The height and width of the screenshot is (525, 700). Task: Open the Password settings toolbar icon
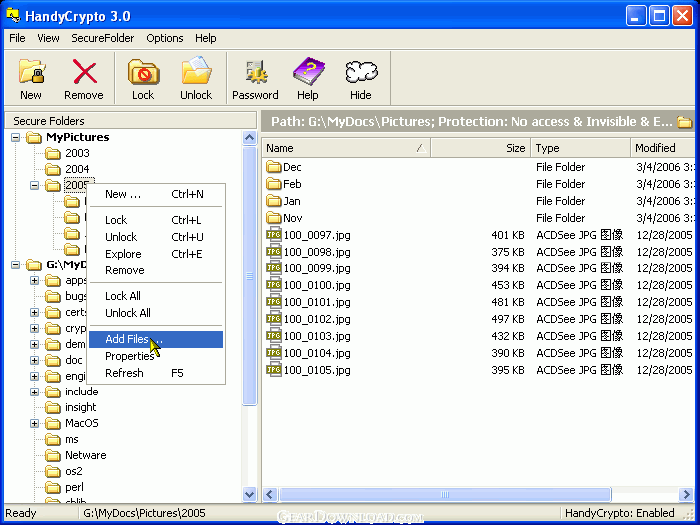point(256,72)
